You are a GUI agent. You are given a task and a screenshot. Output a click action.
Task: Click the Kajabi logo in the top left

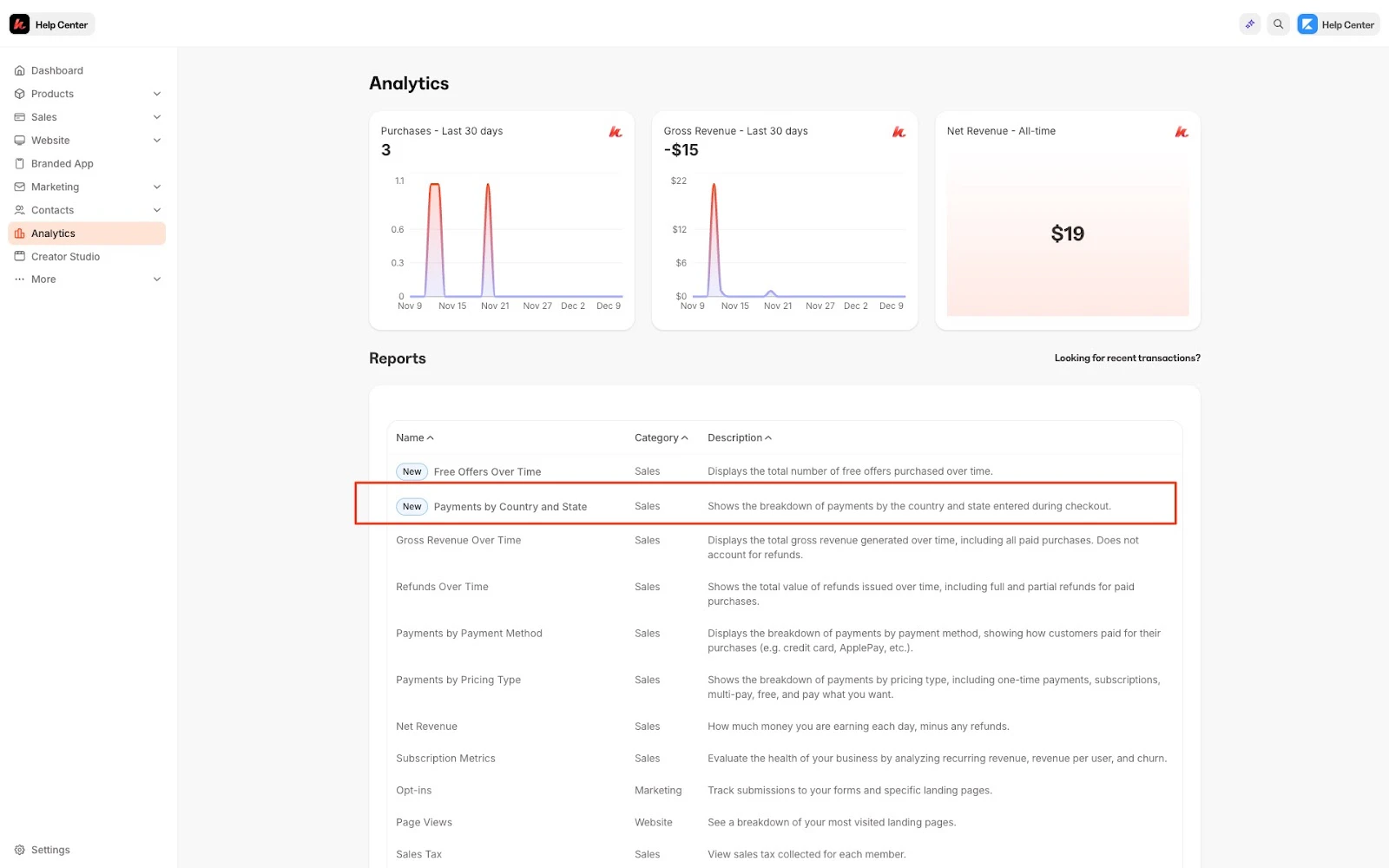(19, 24)
